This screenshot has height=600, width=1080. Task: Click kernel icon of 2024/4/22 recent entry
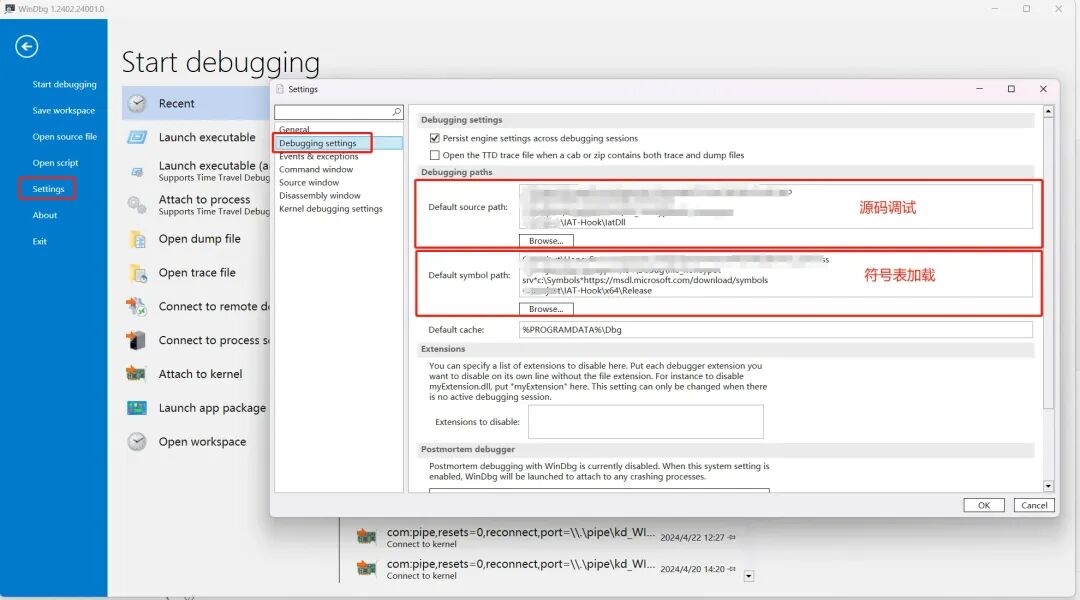click(366, 537)
